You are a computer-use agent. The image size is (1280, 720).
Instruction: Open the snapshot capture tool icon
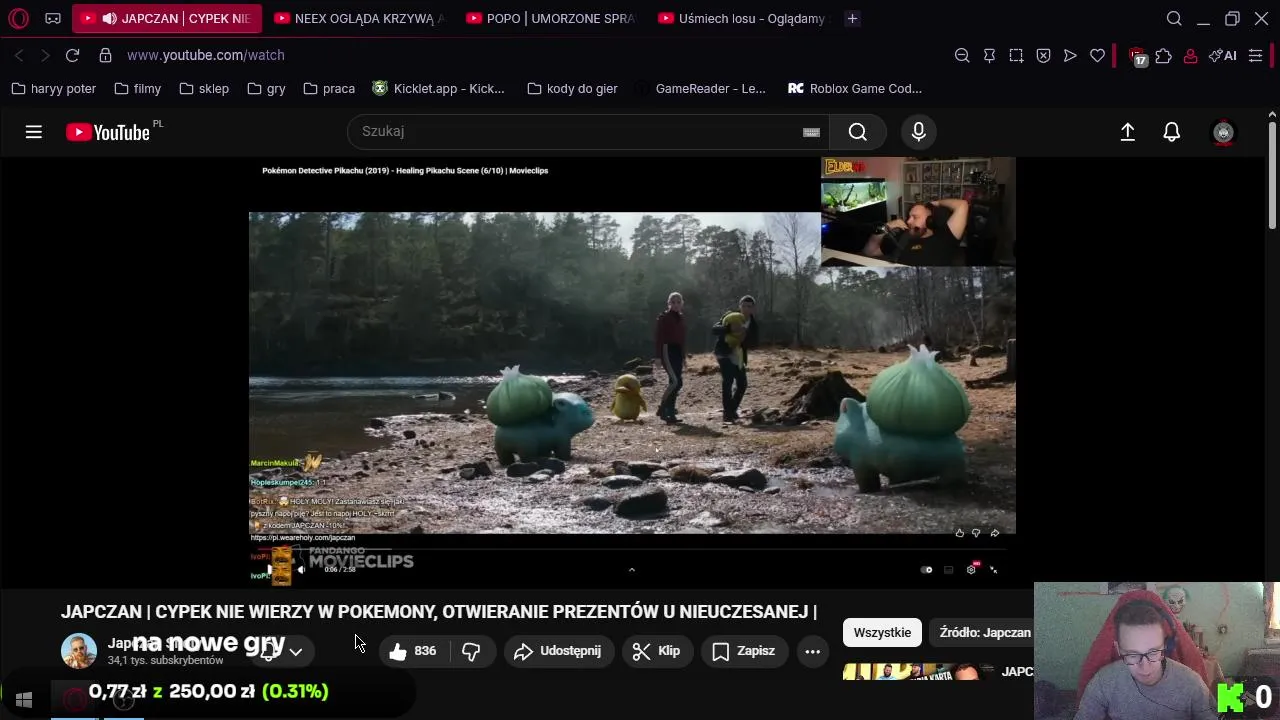coord(1016,55)
